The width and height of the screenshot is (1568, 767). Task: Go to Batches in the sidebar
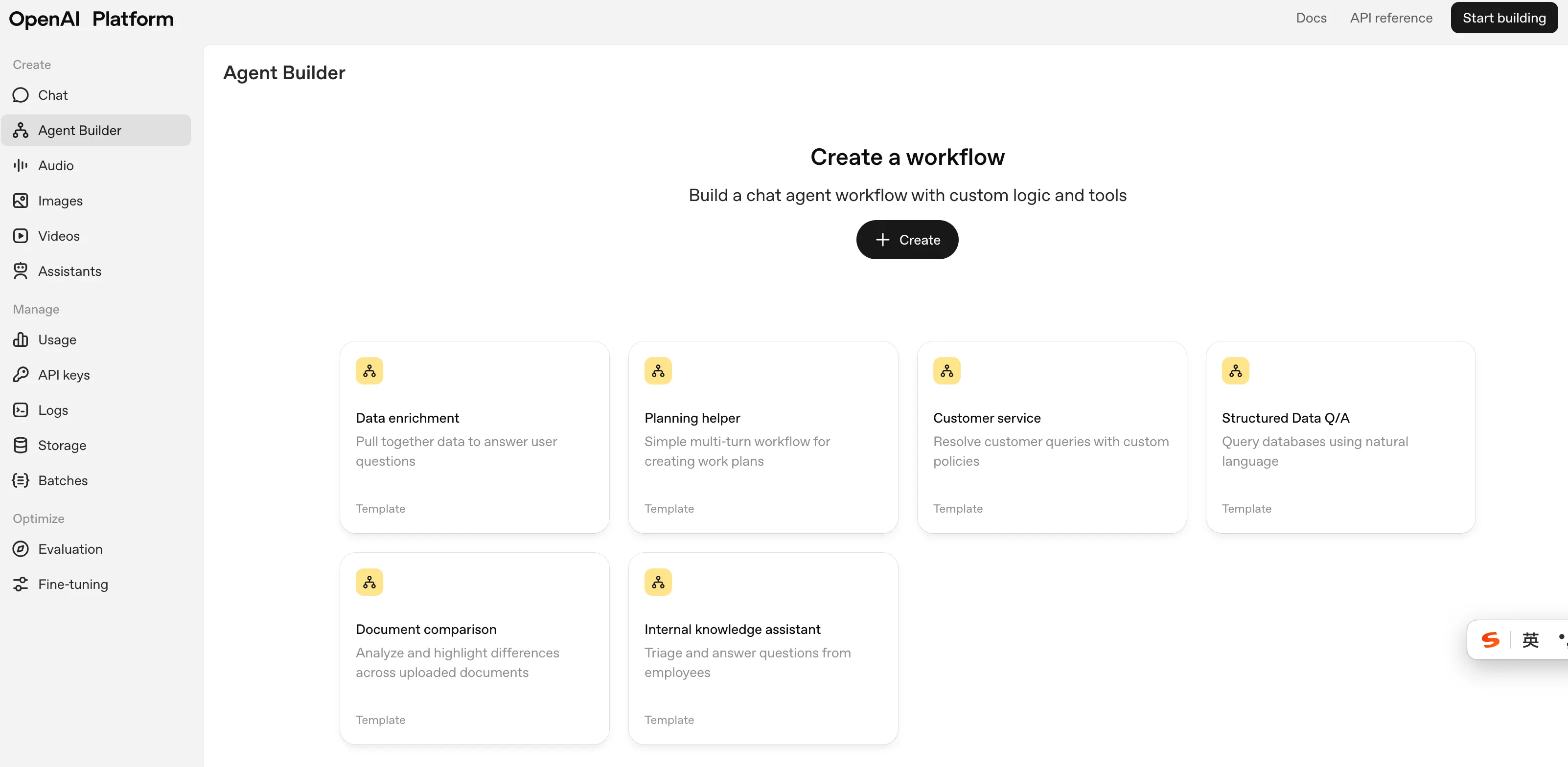click(63, 480)
